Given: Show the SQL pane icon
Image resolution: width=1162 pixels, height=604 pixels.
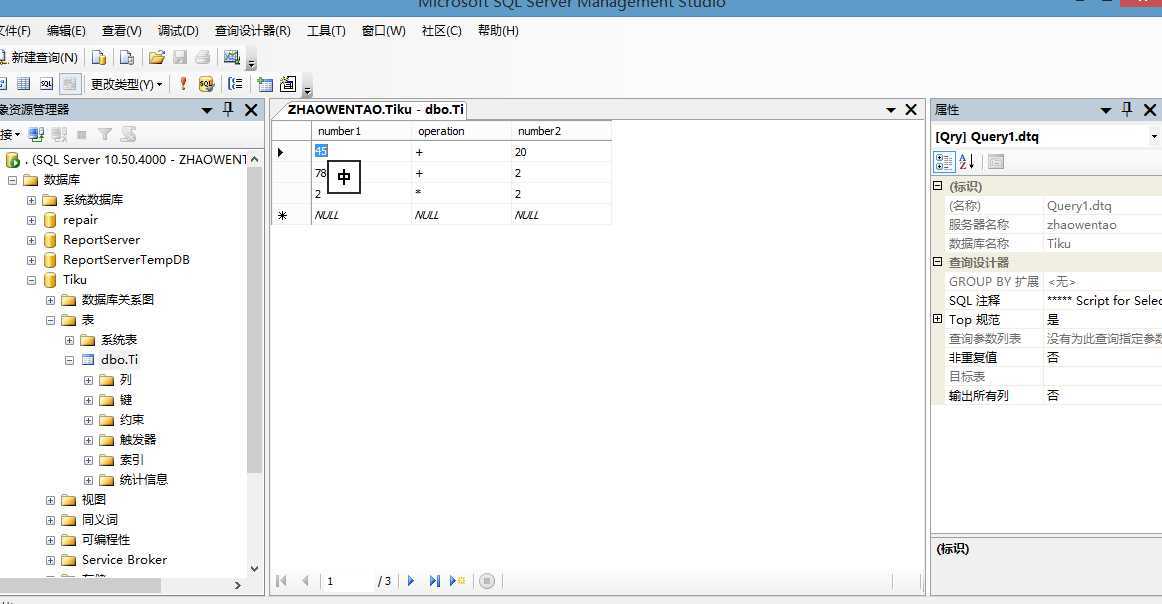Looking at the screenshot, I should pyautogui.click(x=47, y=84).
